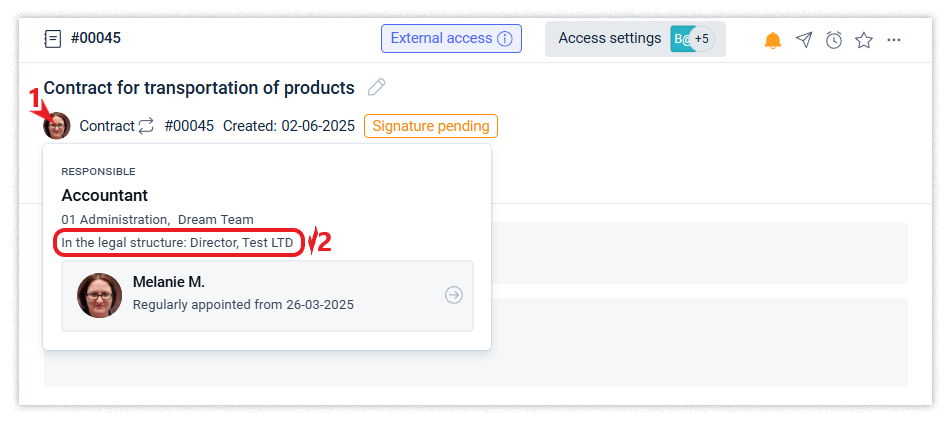
Task: Open Melanie M. profile via arrow icon
Action: click(454, 295)
